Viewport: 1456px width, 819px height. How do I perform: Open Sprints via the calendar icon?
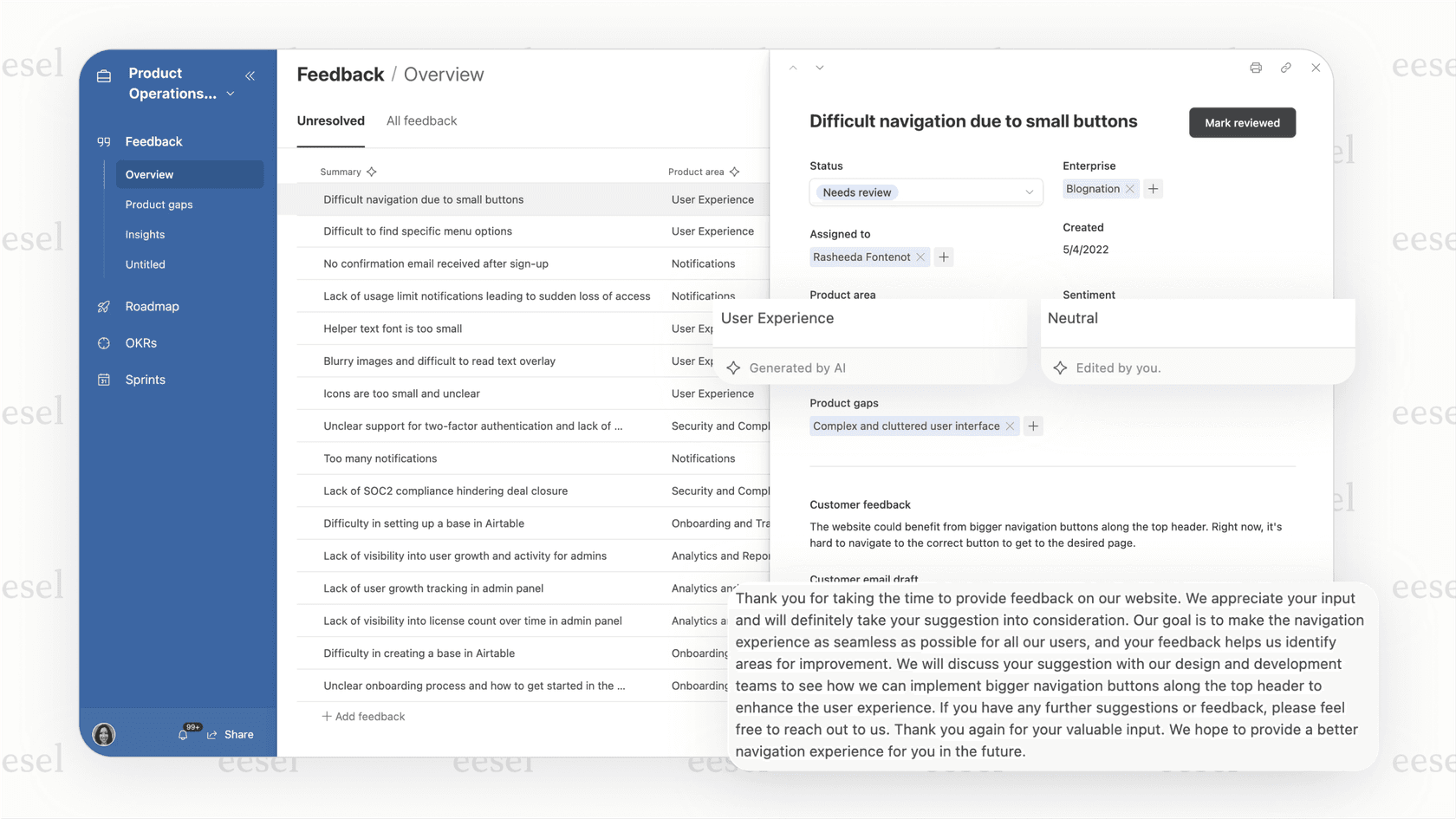click(x=104, y=380)
